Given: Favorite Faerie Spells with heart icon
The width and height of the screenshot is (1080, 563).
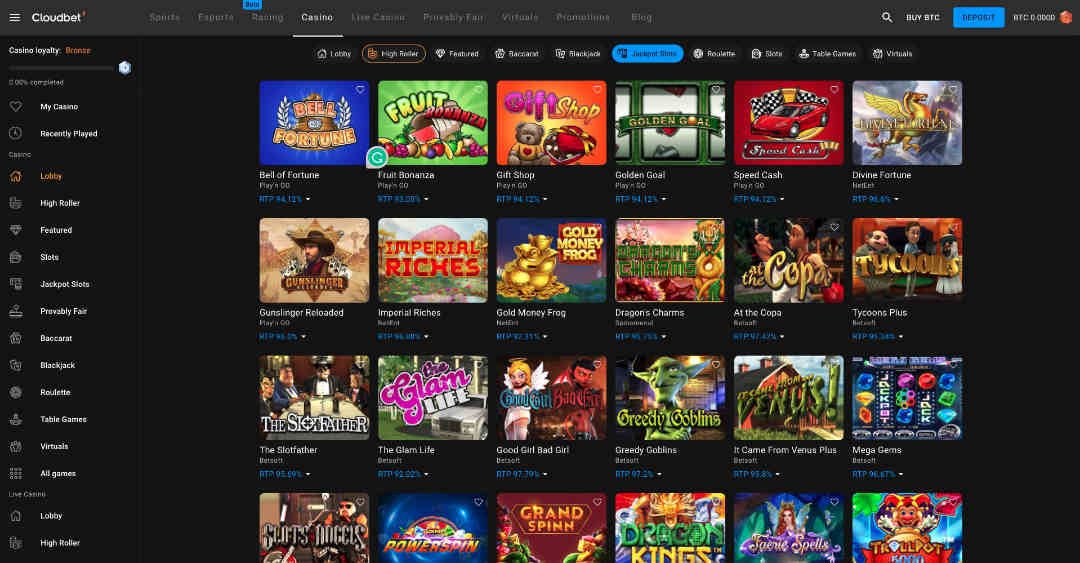Looking at the screenshot, I should tap(834, 502).
